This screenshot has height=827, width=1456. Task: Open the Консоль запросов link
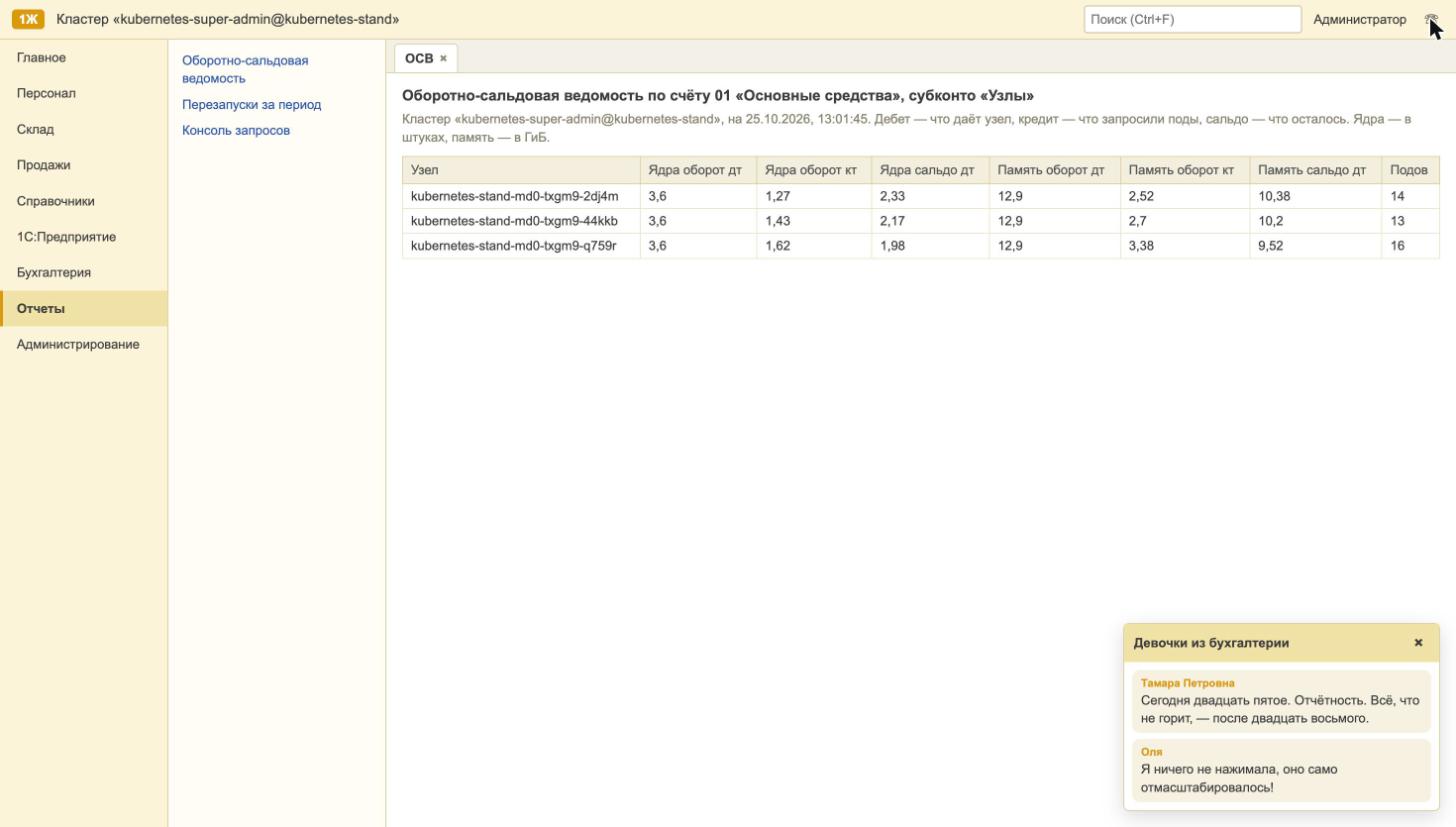pyautogui.click(x=236, y=130)
